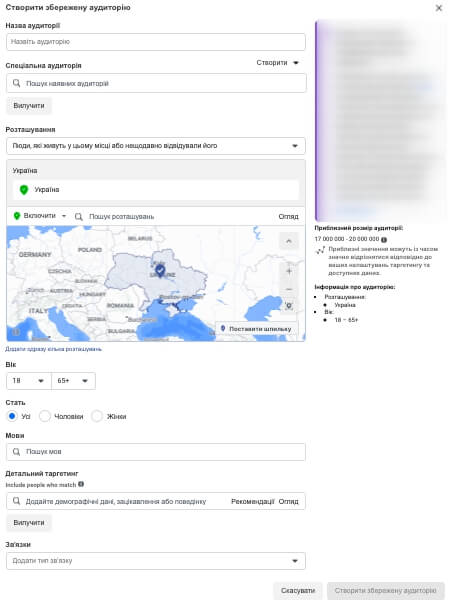450x602 pixels.
Task: Click the Назва аудиторії name input field
Action: coord(156,42)
